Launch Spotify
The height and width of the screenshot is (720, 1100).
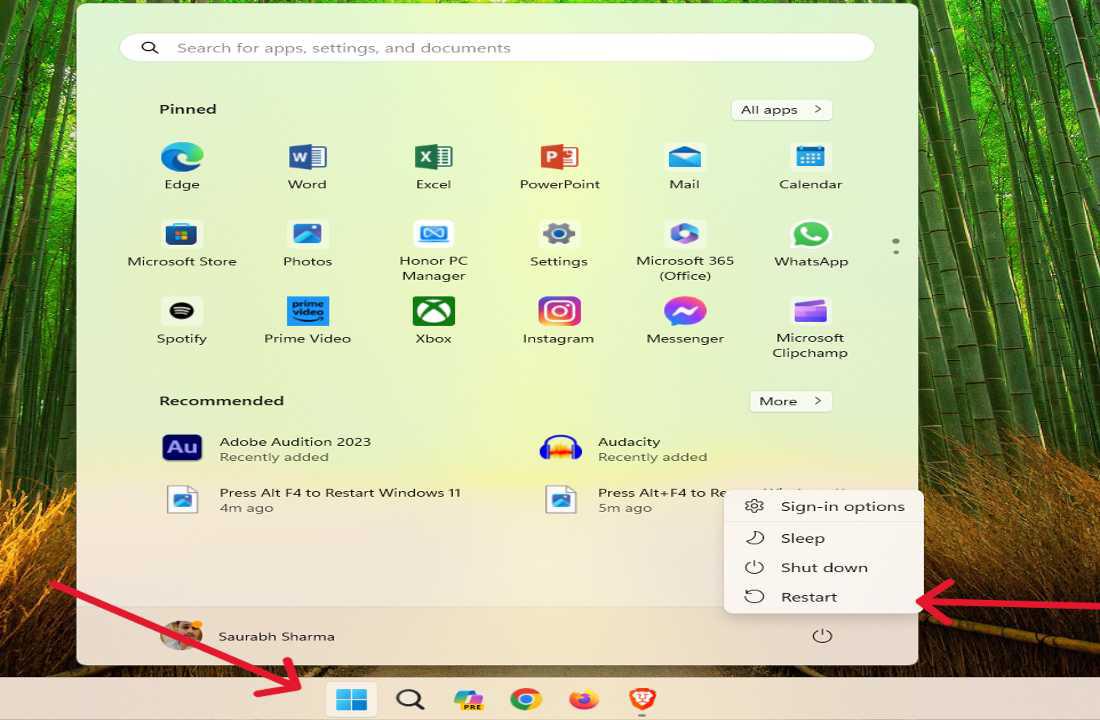tap(182, 321)
